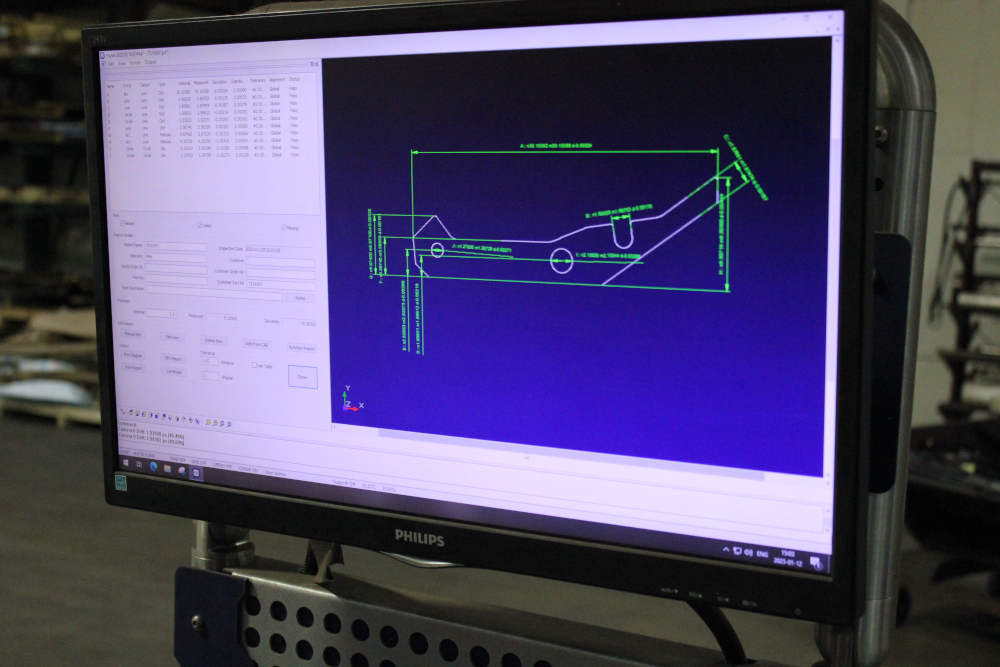Select the last row of the results table

pos(203,155)
